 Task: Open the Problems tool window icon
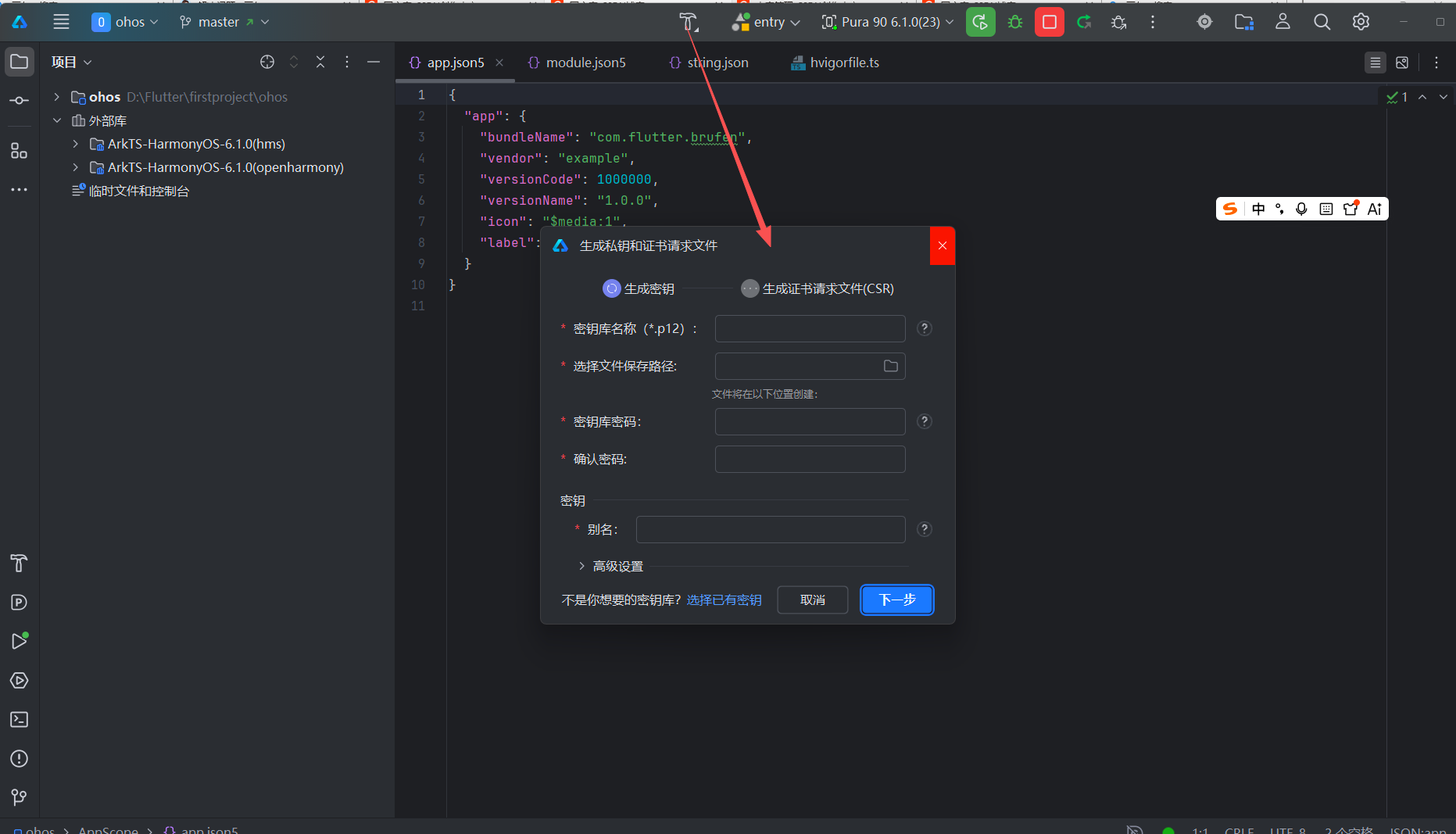point(20,758)
